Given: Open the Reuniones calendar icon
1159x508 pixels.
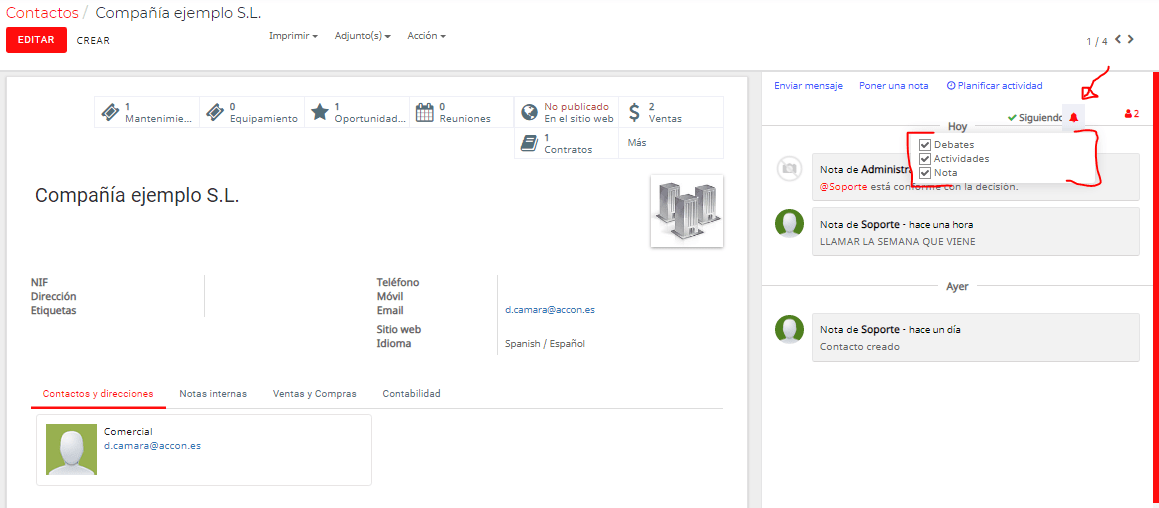Looking at the screenshot, I should [424, 112].
